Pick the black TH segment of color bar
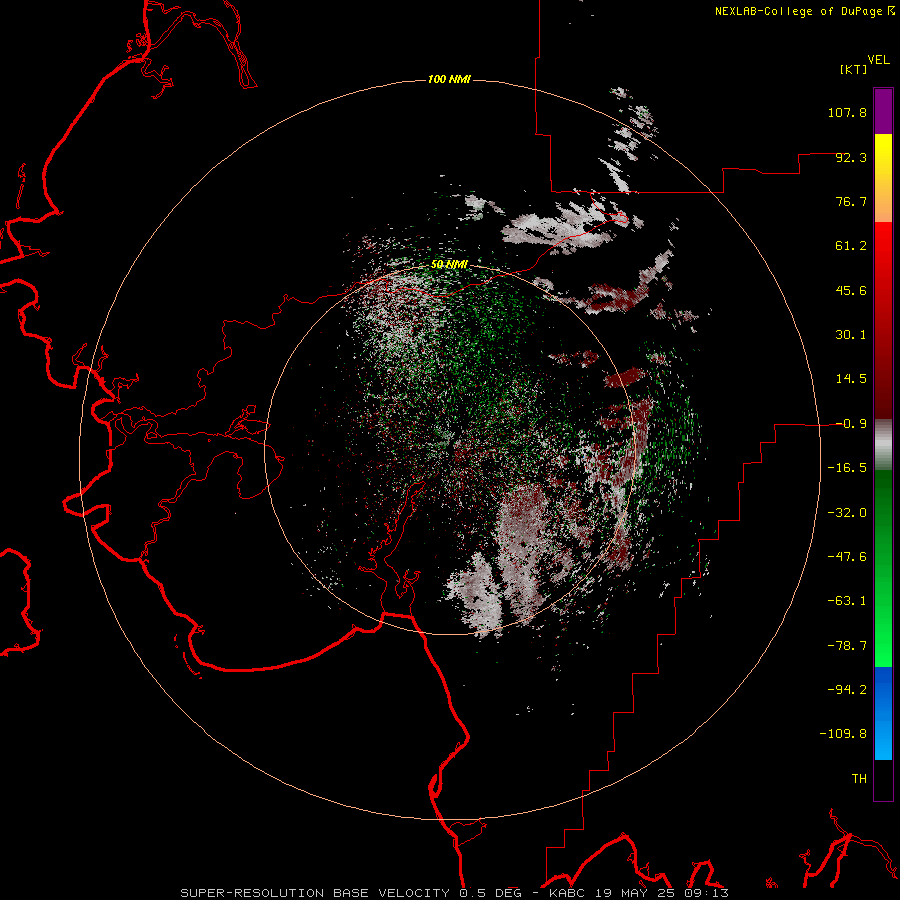The width and height of the screenshot is (900, 900). [883, 779]
